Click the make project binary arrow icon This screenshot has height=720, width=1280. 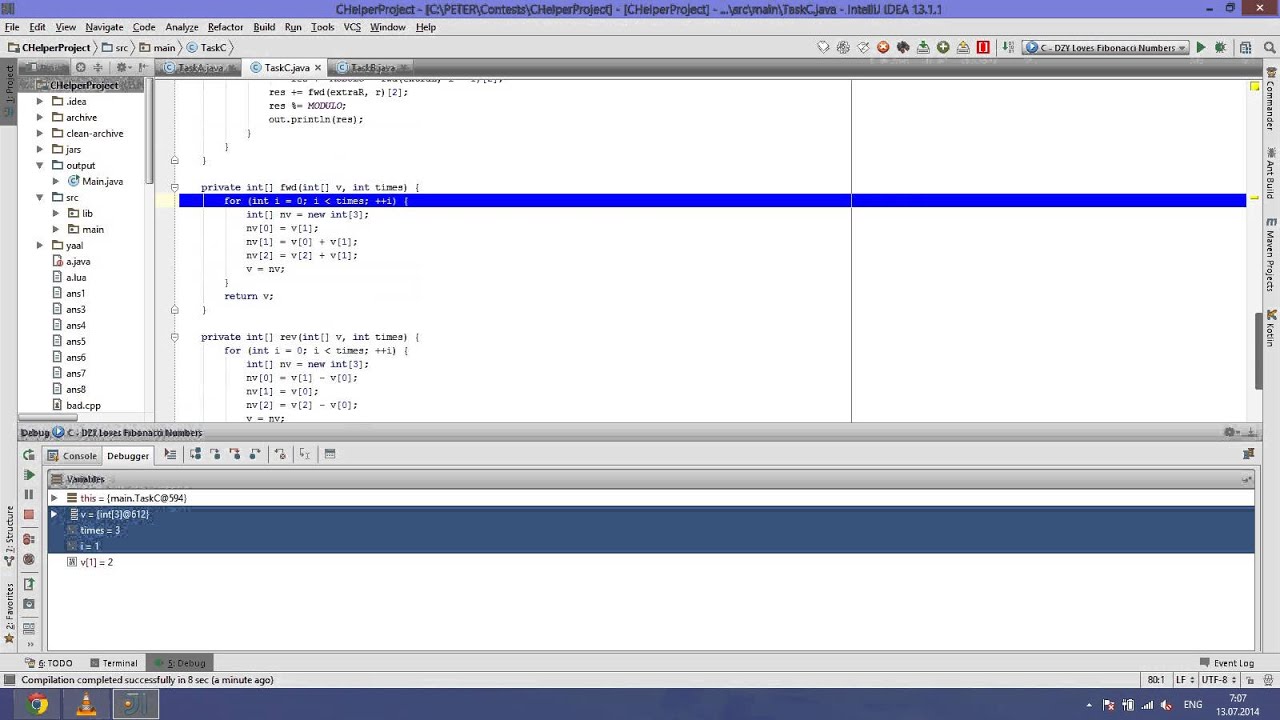(x=1009, y=47)
